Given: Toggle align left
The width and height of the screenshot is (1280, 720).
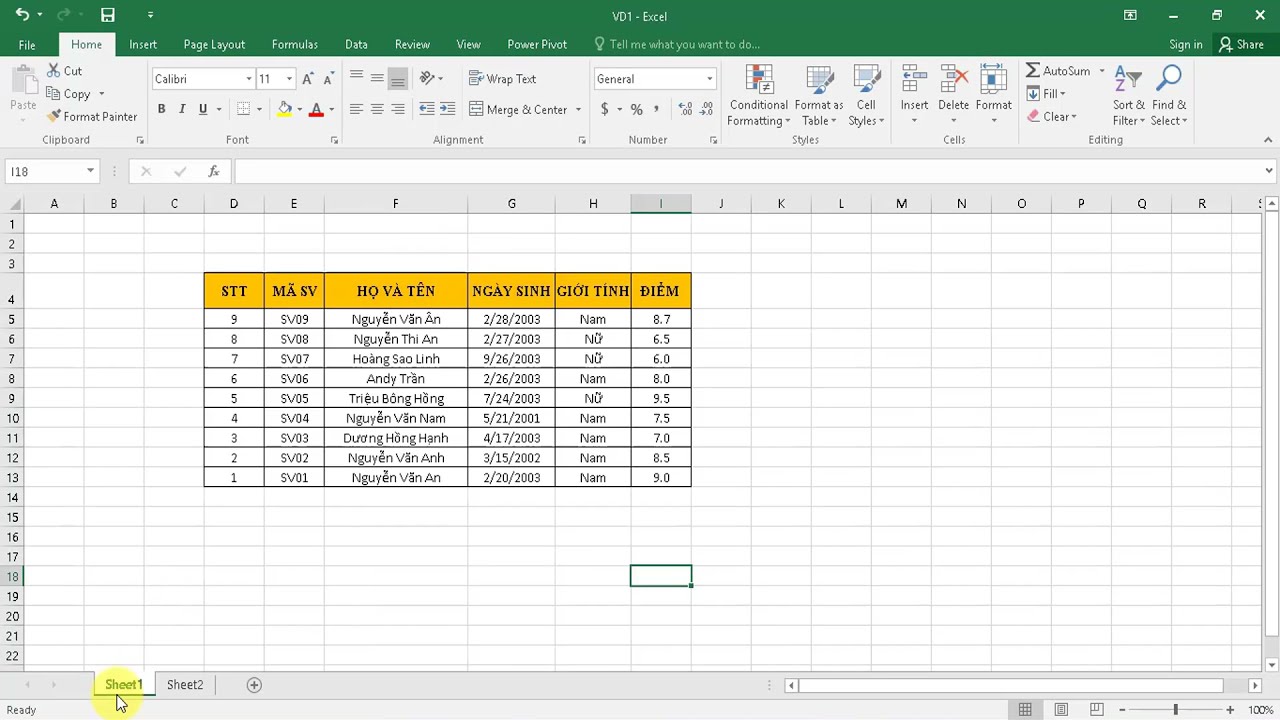Looking at the screenshot, I should pos(356,109).
